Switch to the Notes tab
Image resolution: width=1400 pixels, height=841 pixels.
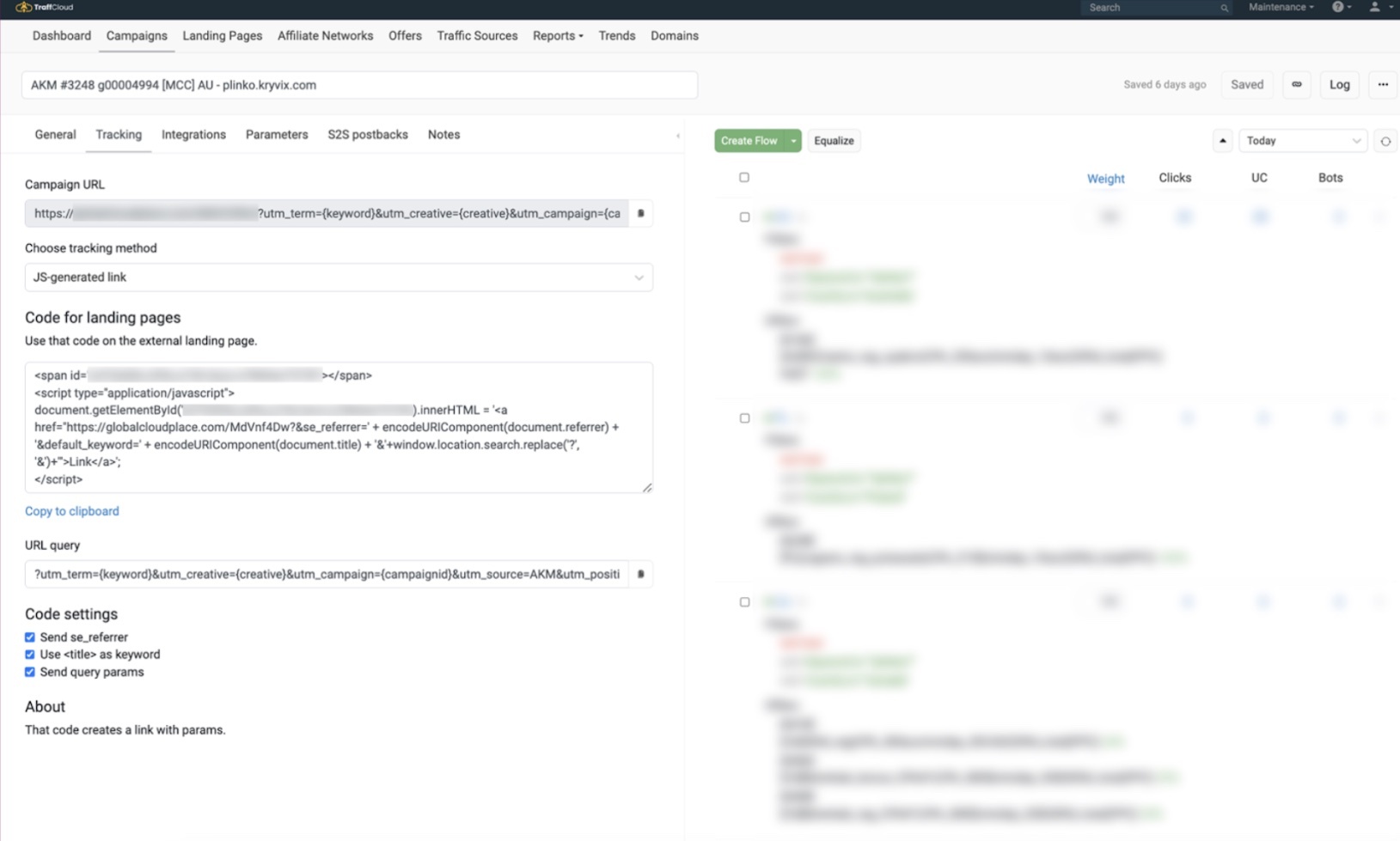coord(443,135)
